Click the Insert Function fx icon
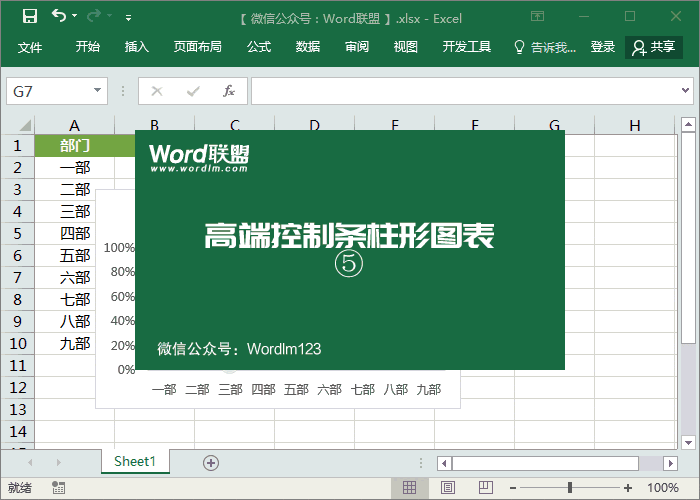 coord(229,91)
